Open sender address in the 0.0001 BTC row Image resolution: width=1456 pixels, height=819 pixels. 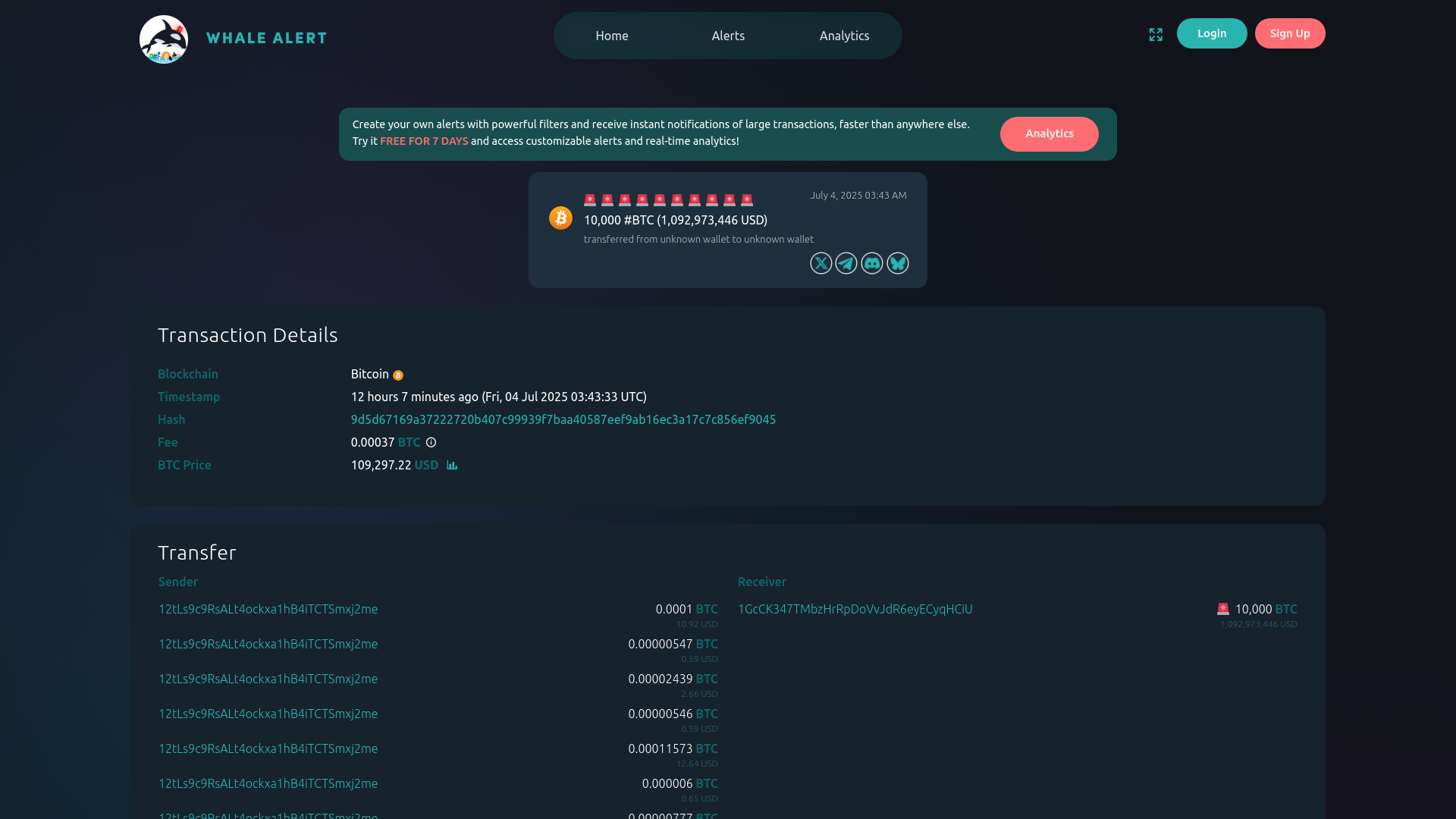[268, 609]
